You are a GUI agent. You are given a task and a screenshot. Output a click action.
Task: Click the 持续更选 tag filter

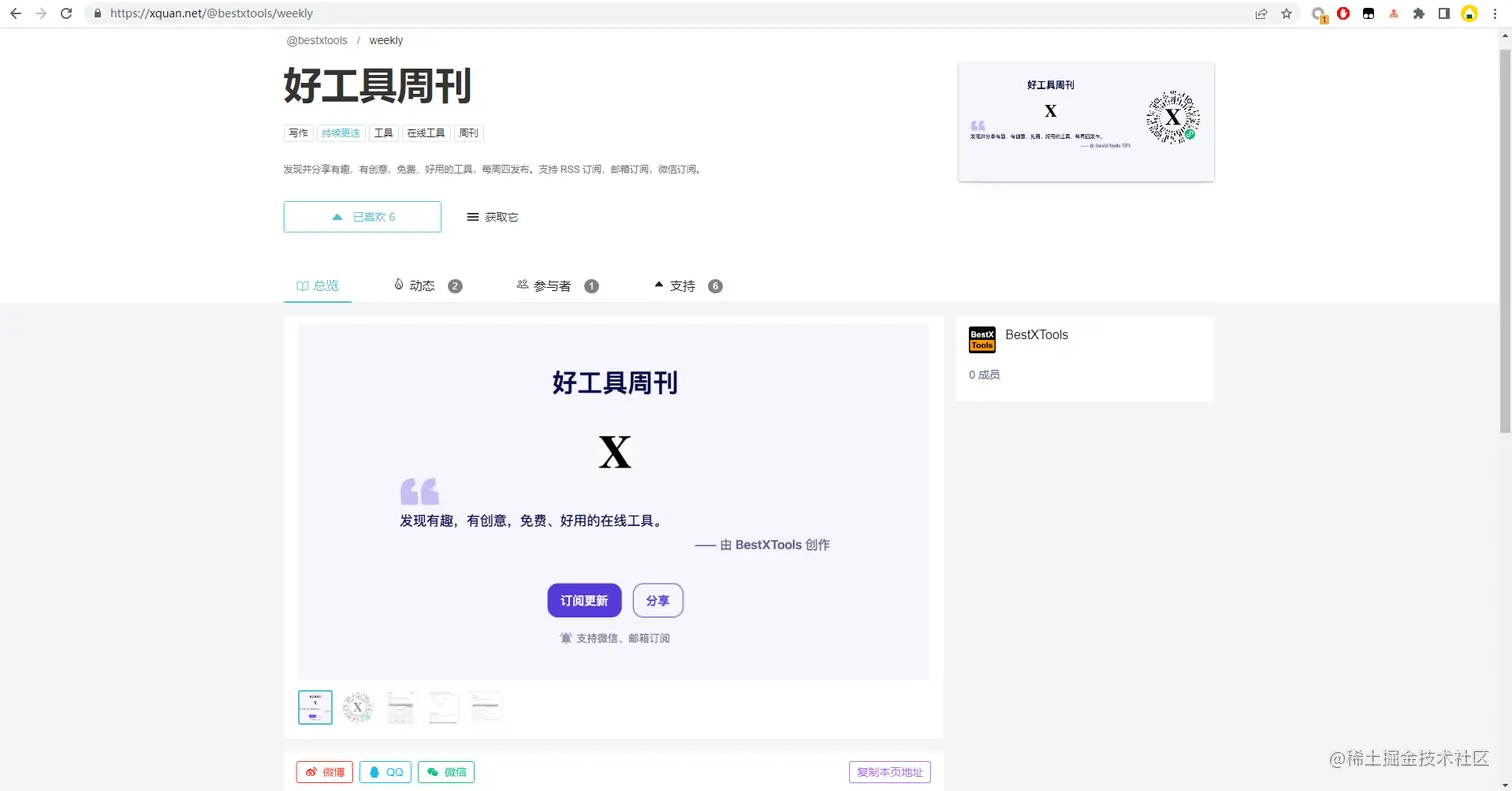tap(340, 132)
